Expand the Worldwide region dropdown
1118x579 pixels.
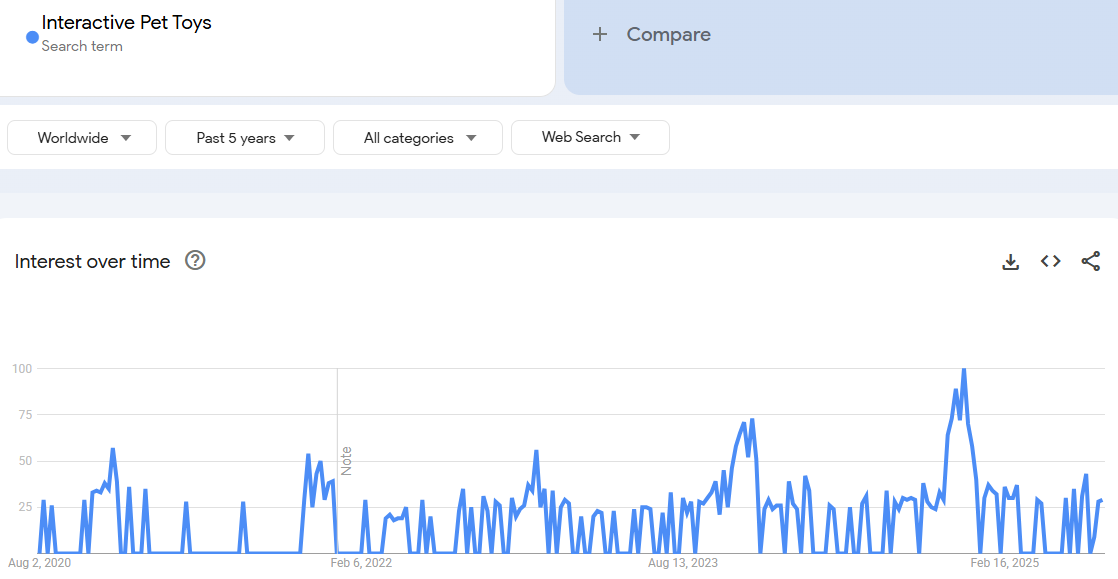[x=82, y=138]
